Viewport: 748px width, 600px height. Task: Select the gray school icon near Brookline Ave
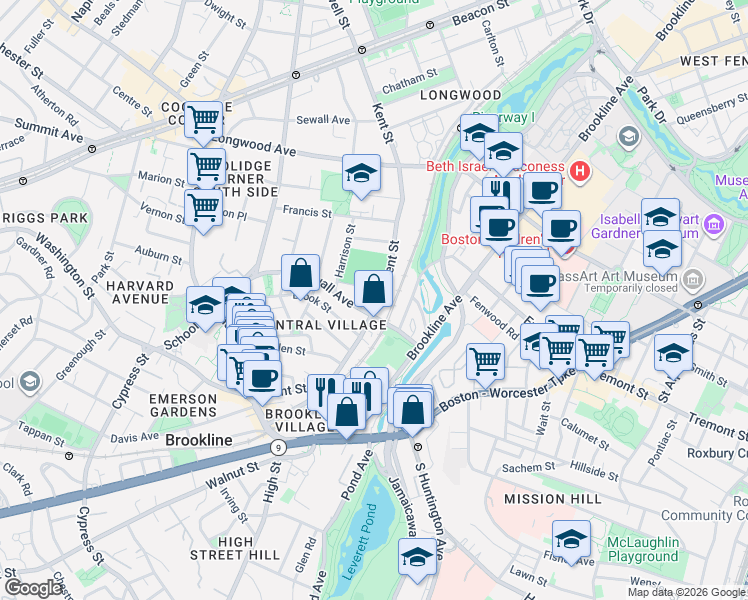coord(629,137)
